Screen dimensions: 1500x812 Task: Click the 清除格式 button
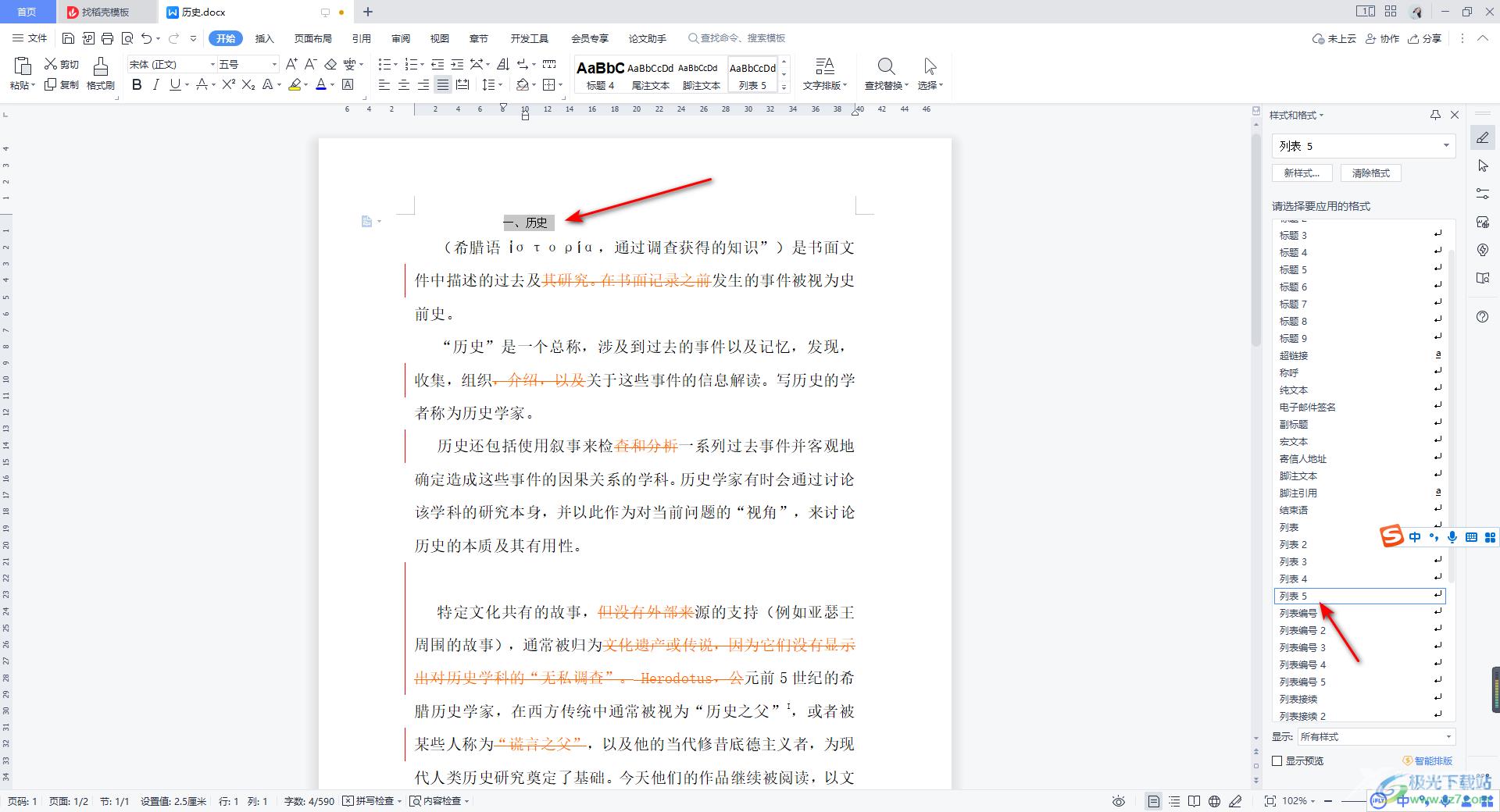pos(1371,173)
